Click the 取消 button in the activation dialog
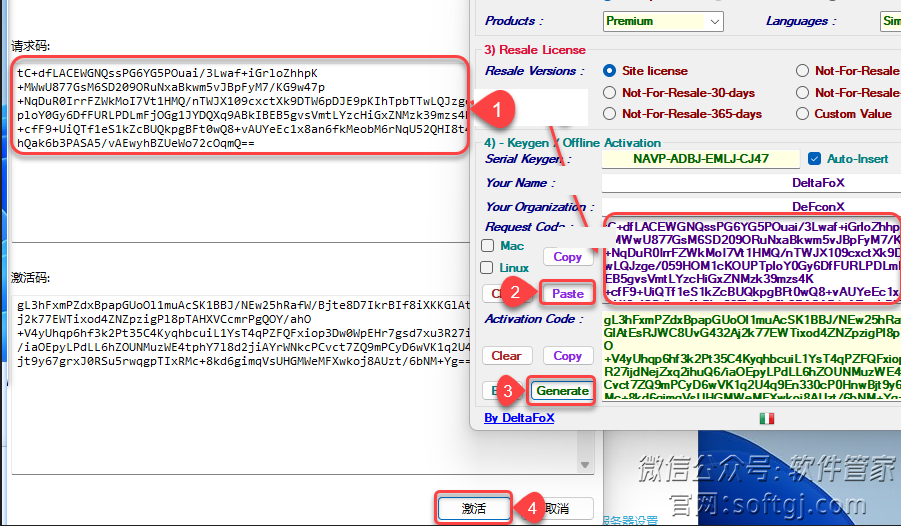 556,508
